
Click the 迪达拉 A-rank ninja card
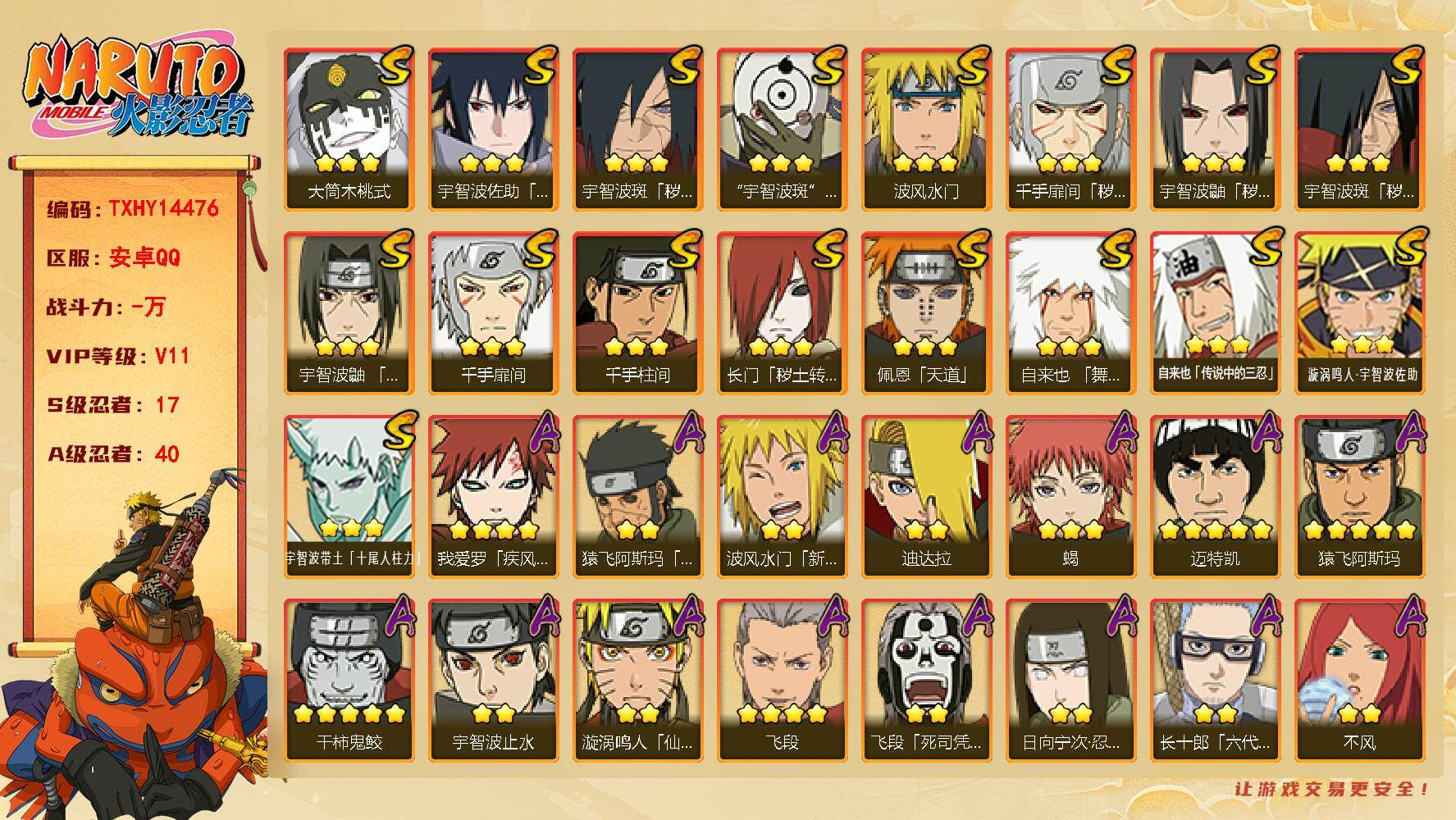pyautogui.click(x=926, y=496)
